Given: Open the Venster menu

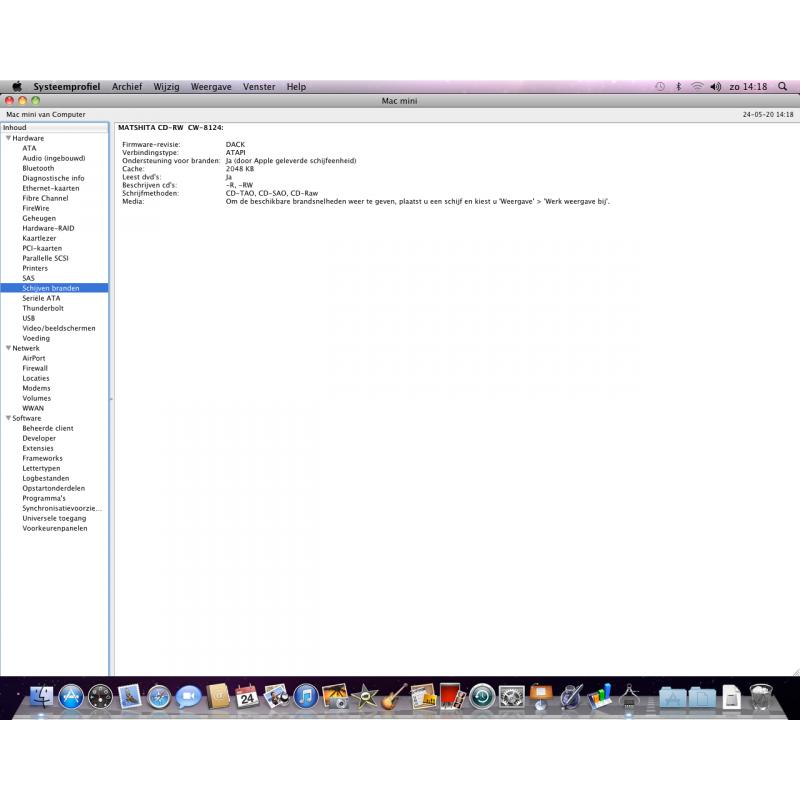Looking at the screenshot, I should pos(259,86).
